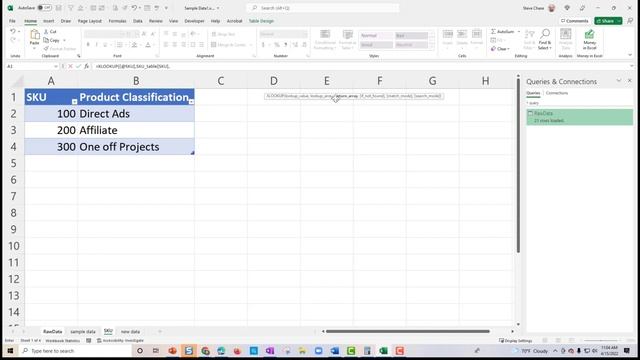Select the cell containing Affiliate

pos(136,130)
